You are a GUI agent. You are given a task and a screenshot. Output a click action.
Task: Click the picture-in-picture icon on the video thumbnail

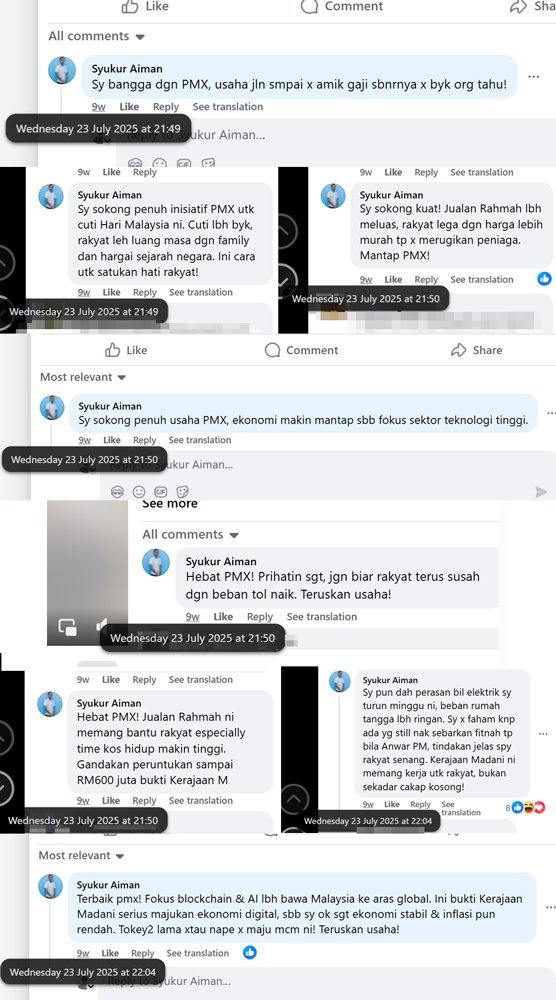[x=68, y=627]
